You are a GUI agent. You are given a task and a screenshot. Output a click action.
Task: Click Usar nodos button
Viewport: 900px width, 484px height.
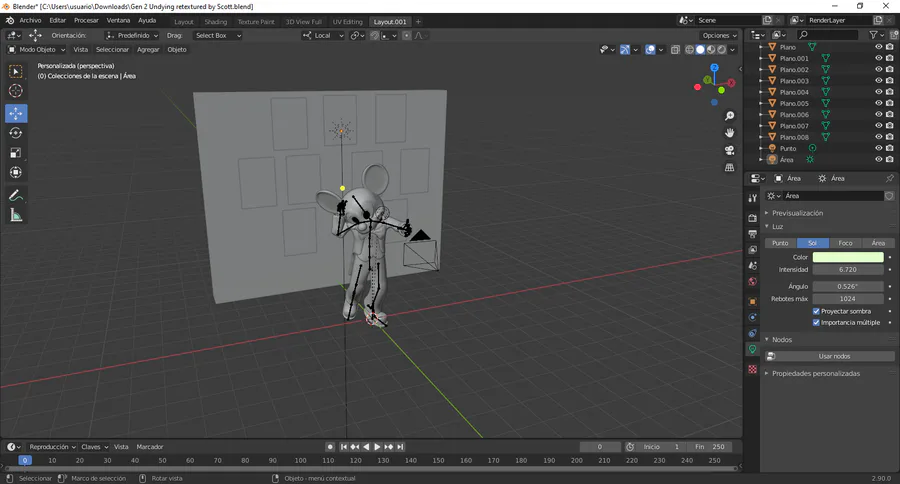coord(830,357)
